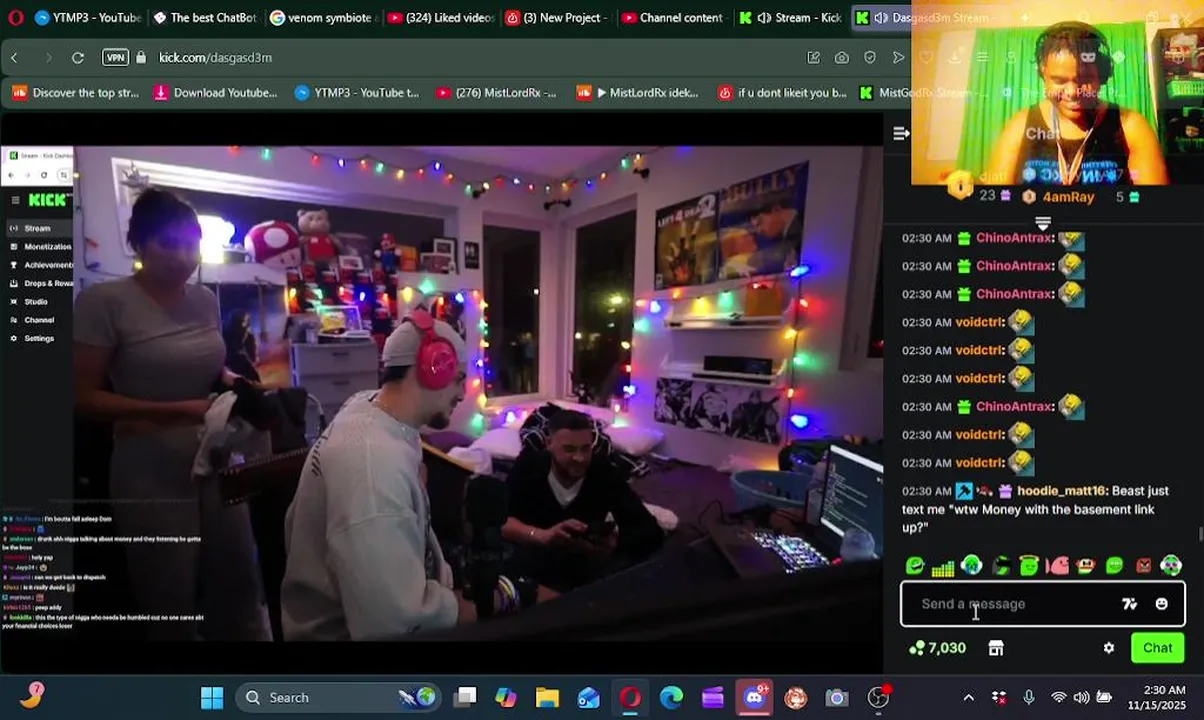Select Studio in embedded dashboard sidebar
This screenshot has width=1204, height=720.
coord(29,302)
